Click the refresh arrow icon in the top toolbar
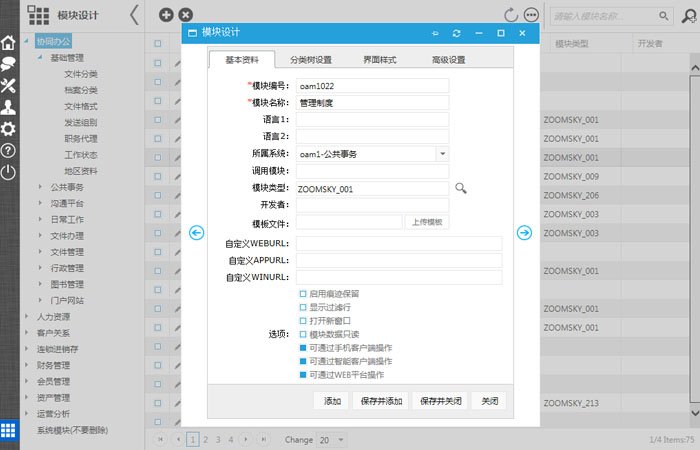 [x=511, y=15]
